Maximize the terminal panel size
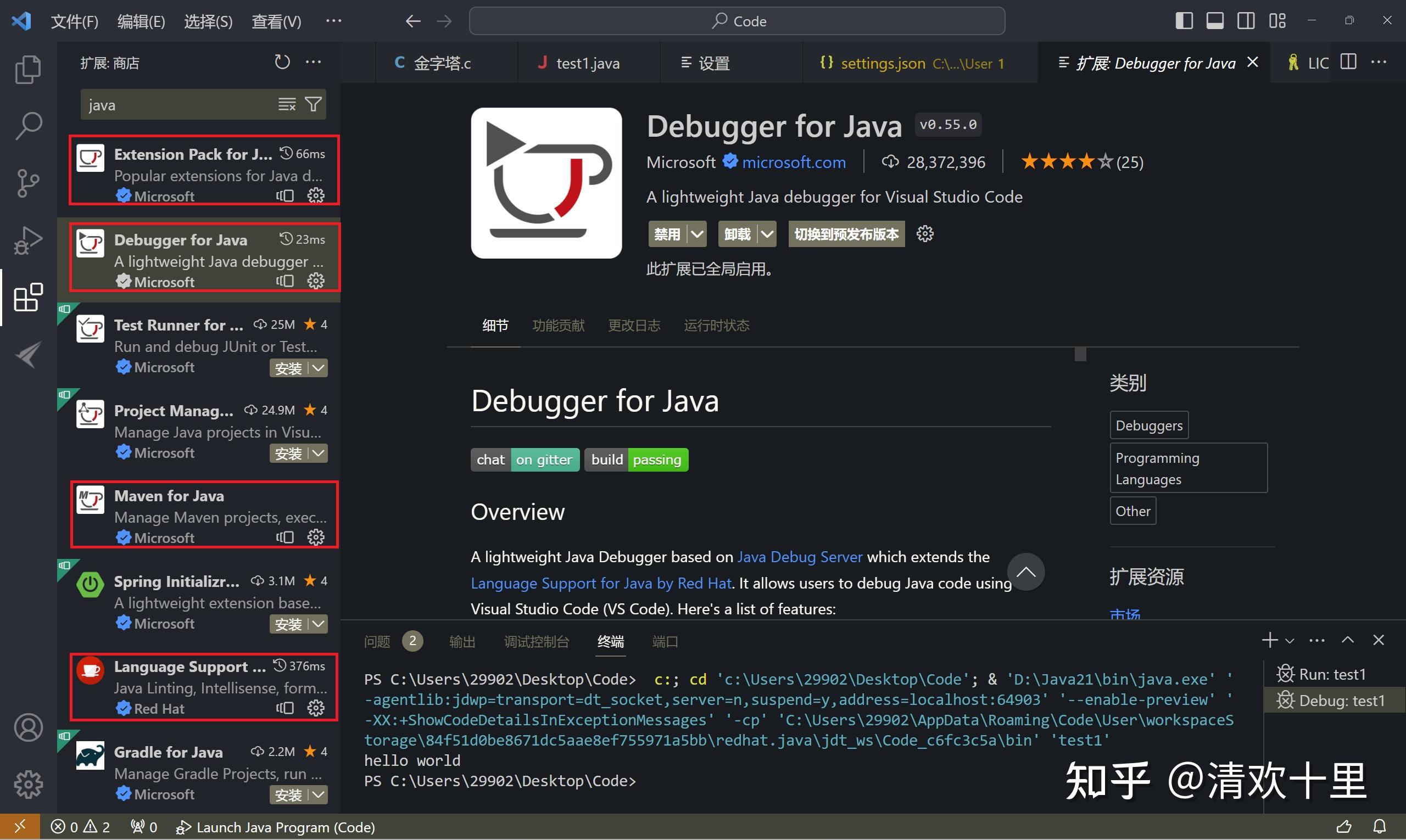The width and height of the screenshot is (1406, 840). [x=1348, y=640]
